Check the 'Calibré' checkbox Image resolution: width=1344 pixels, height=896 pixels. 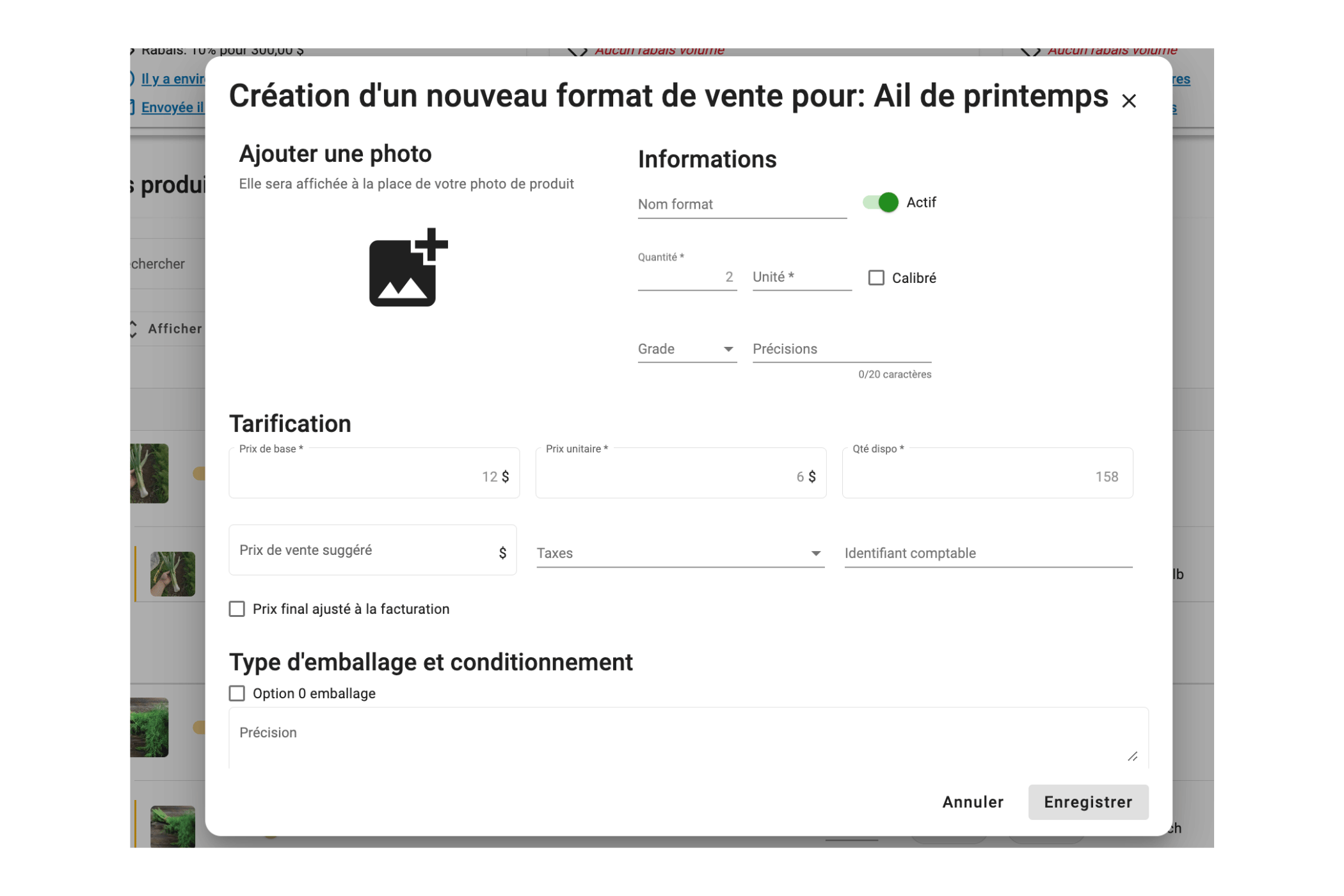876,277
